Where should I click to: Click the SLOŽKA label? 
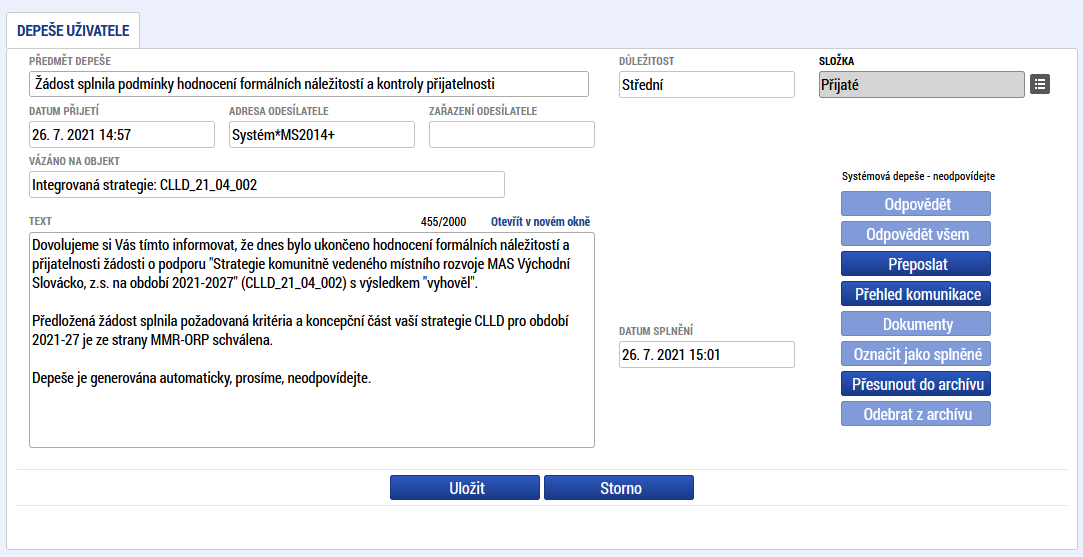tap(836, 61)
